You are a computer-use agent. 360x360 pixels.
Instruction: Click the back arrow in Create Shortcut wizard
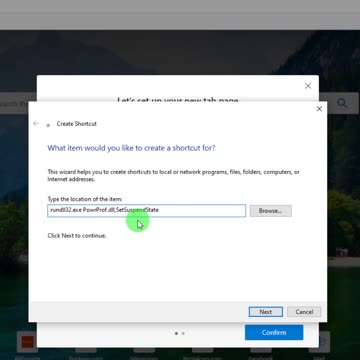(36, 124)
